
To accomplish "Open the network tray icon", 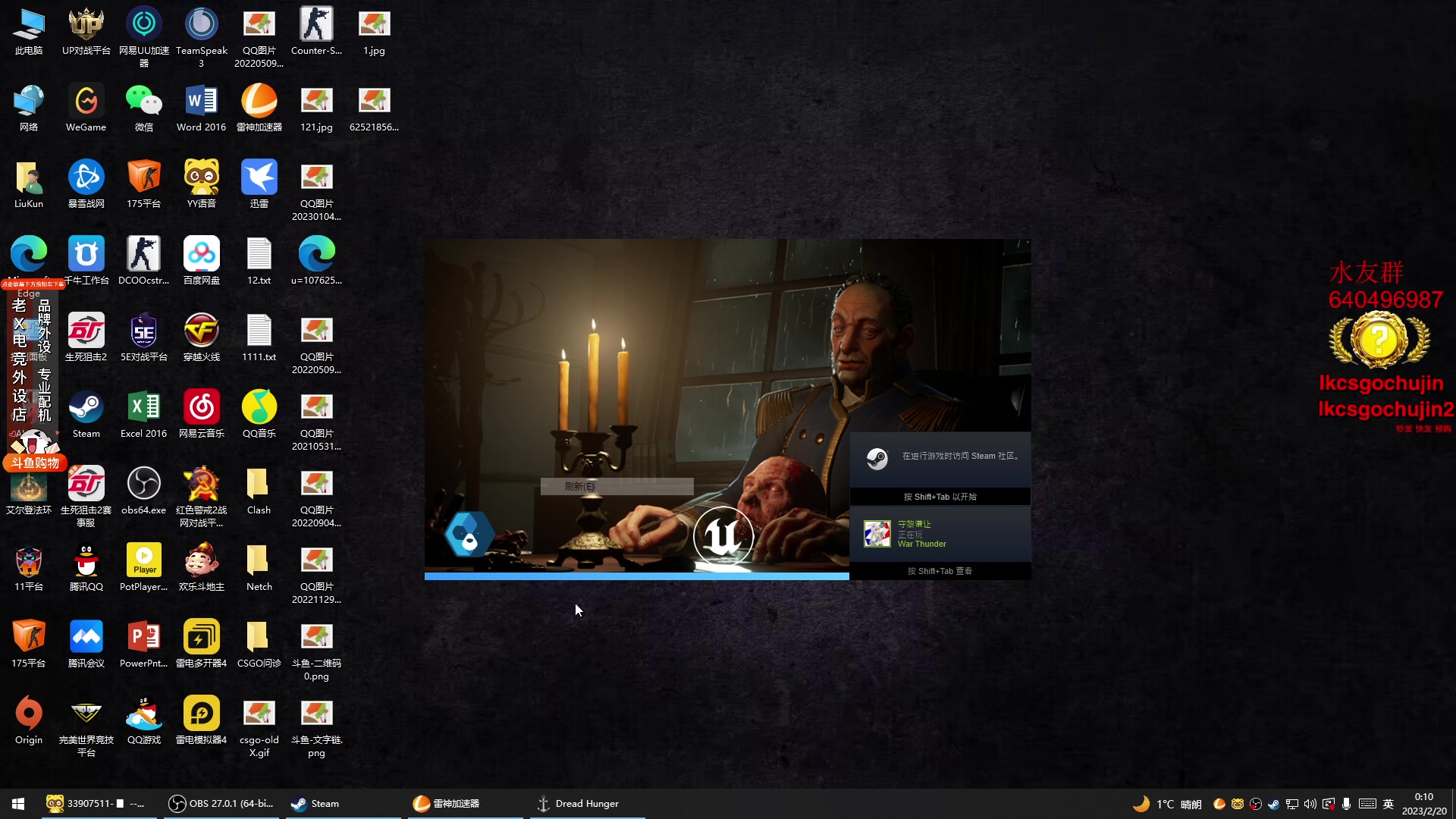I will click(x=1291, y=804).
